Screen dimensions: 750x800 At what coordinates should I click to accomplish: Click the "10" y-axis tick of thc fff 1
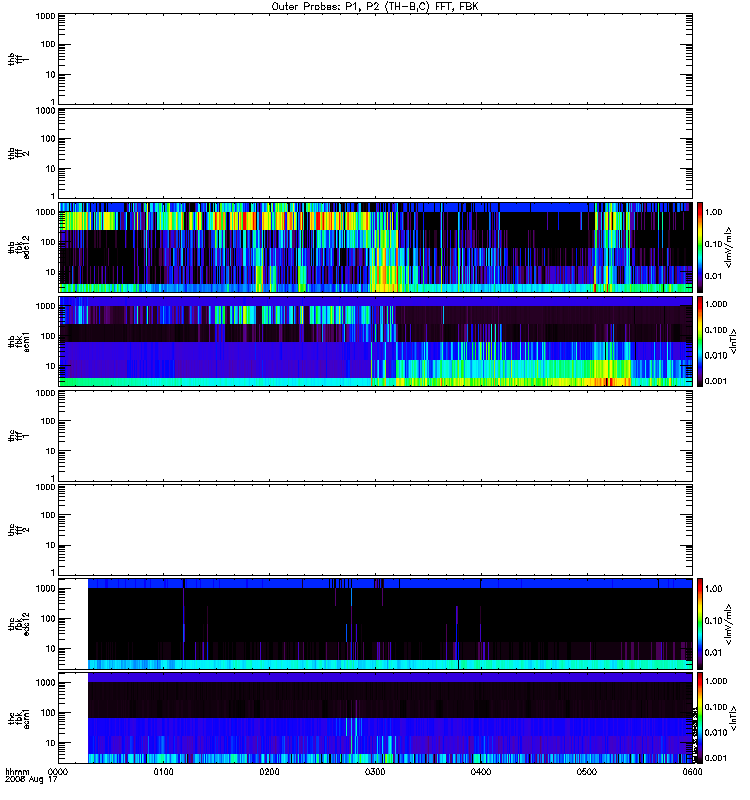coord(51,451)
